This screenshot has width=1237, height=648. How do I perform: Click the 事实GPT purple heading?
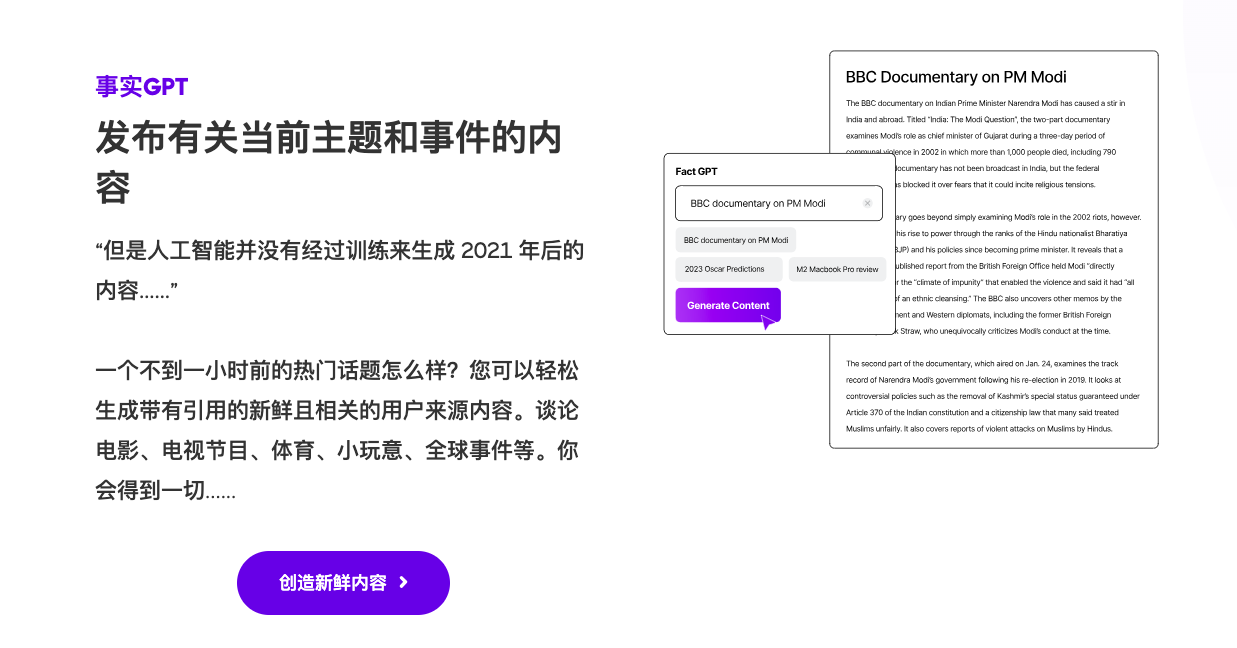click(142, 87)
